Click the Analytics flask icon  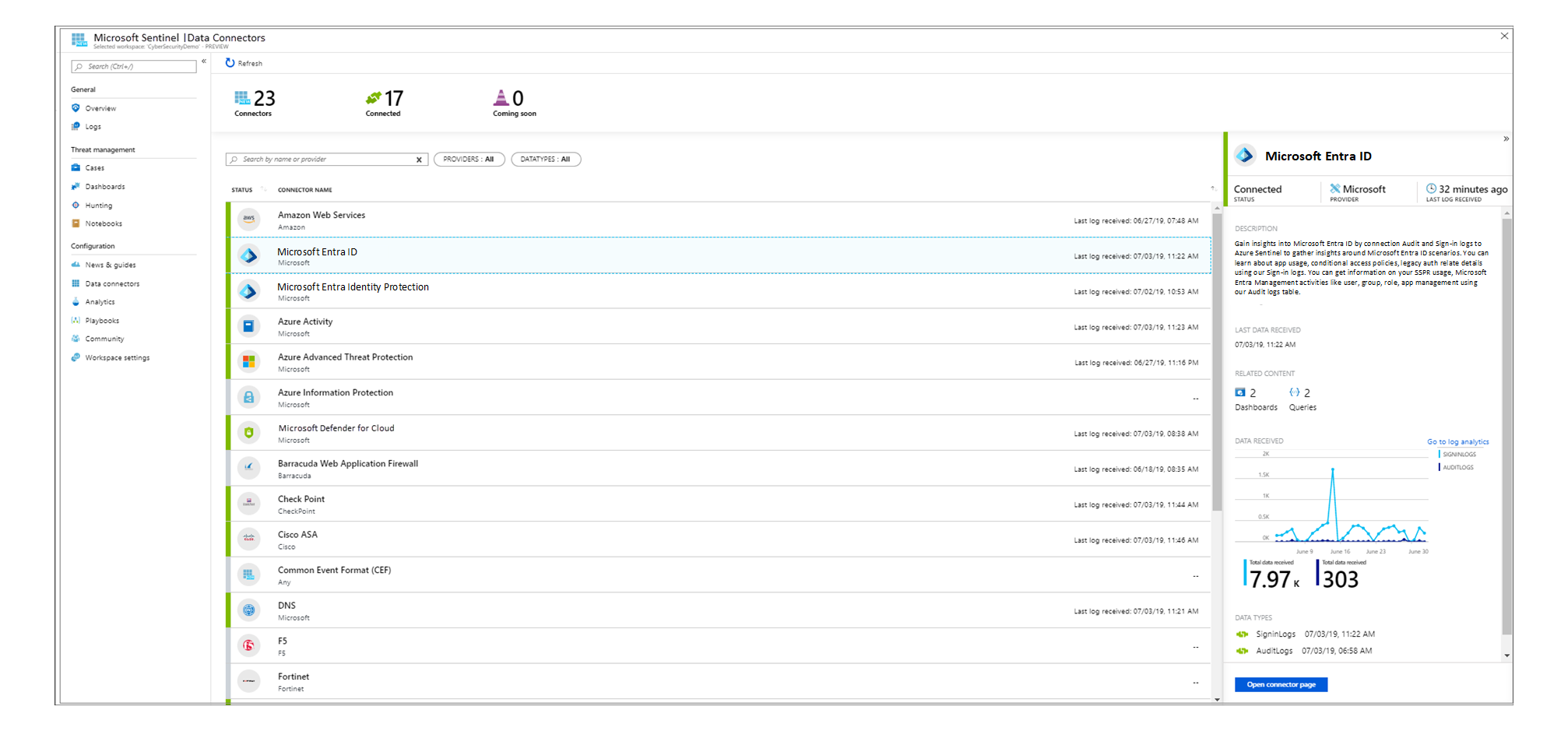click(76, 302)
